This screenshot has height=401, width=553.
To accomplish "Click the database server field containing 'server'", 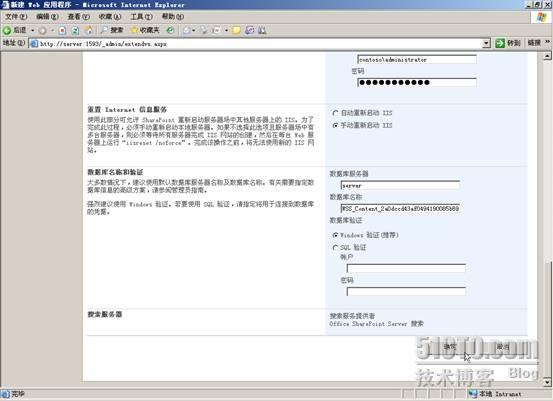I will 400,185.
